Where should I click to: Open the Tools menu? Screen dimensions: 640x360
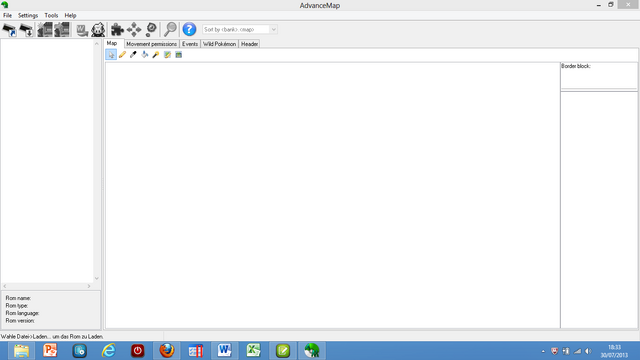(51, 15)
